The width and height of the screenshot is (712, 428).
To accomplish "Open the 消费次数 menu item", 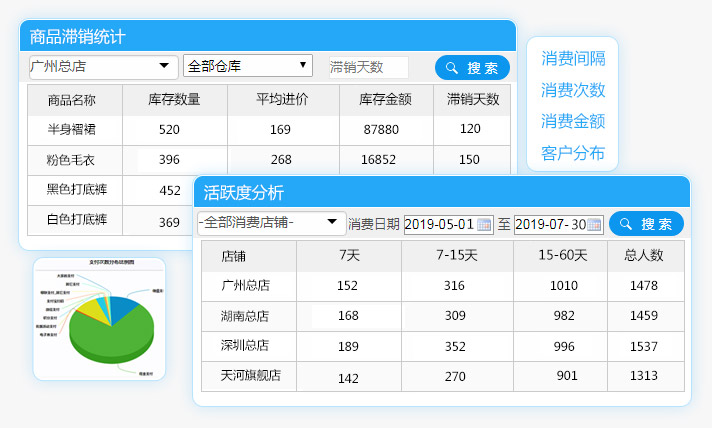I will [573, 90].
